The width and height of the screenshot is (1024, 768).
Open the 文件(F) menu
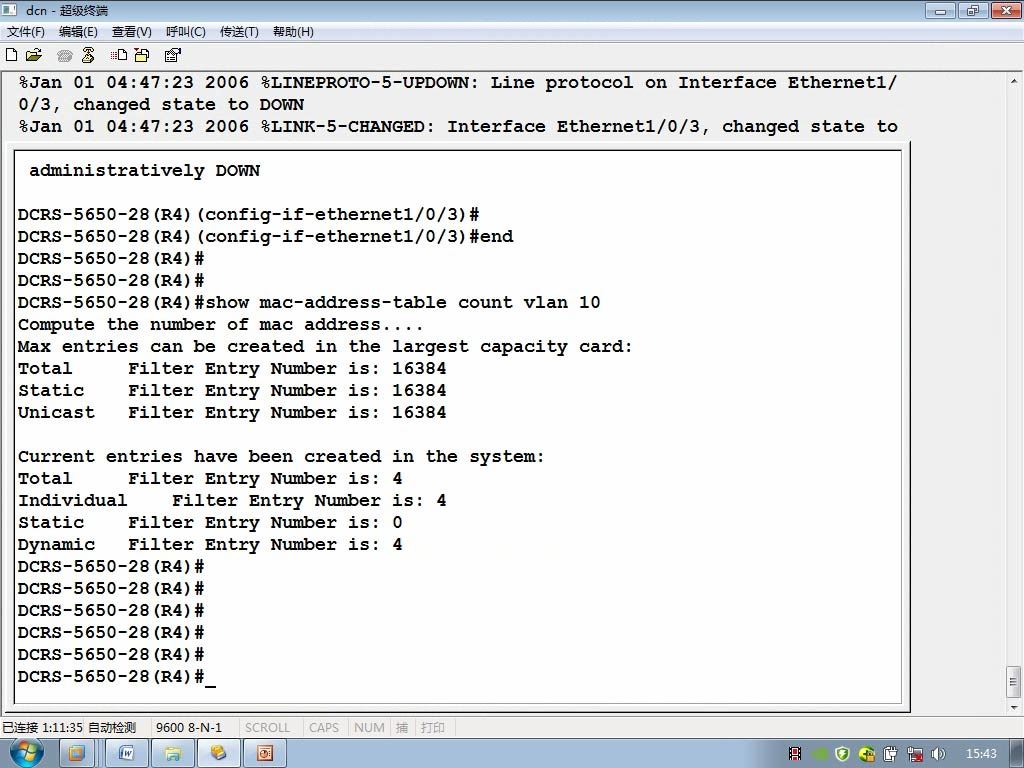[x=26, y=31]
